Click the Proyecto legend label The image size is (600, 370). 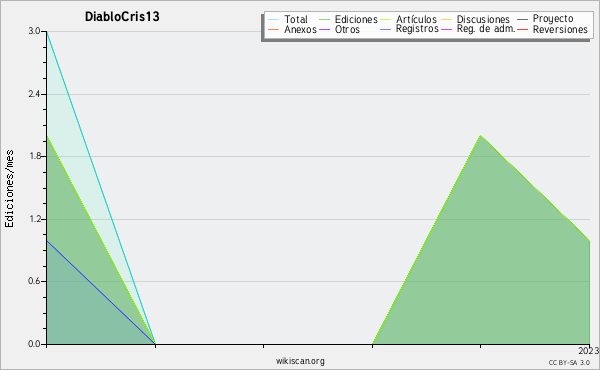pos(553,18)
